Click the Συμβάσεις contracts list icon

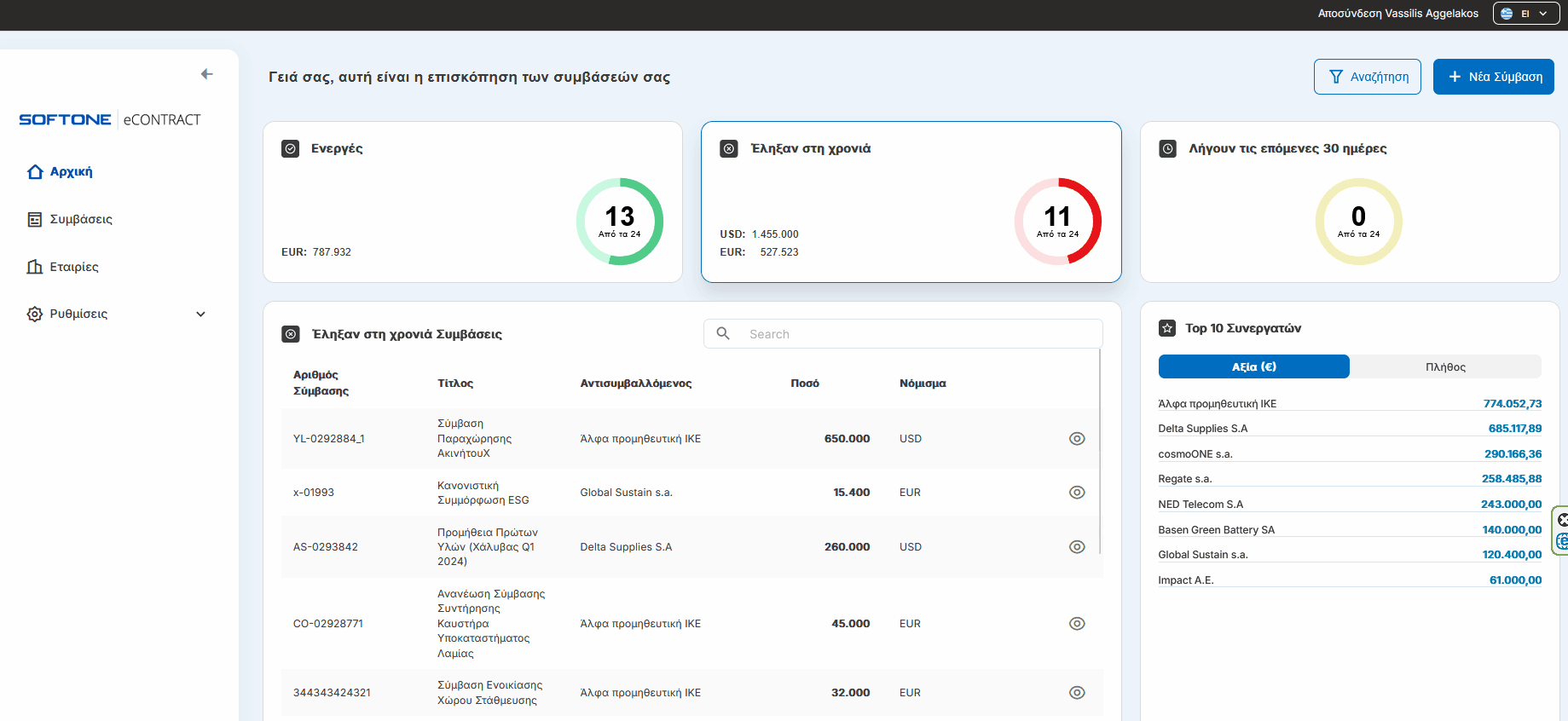tap(35, 220)
